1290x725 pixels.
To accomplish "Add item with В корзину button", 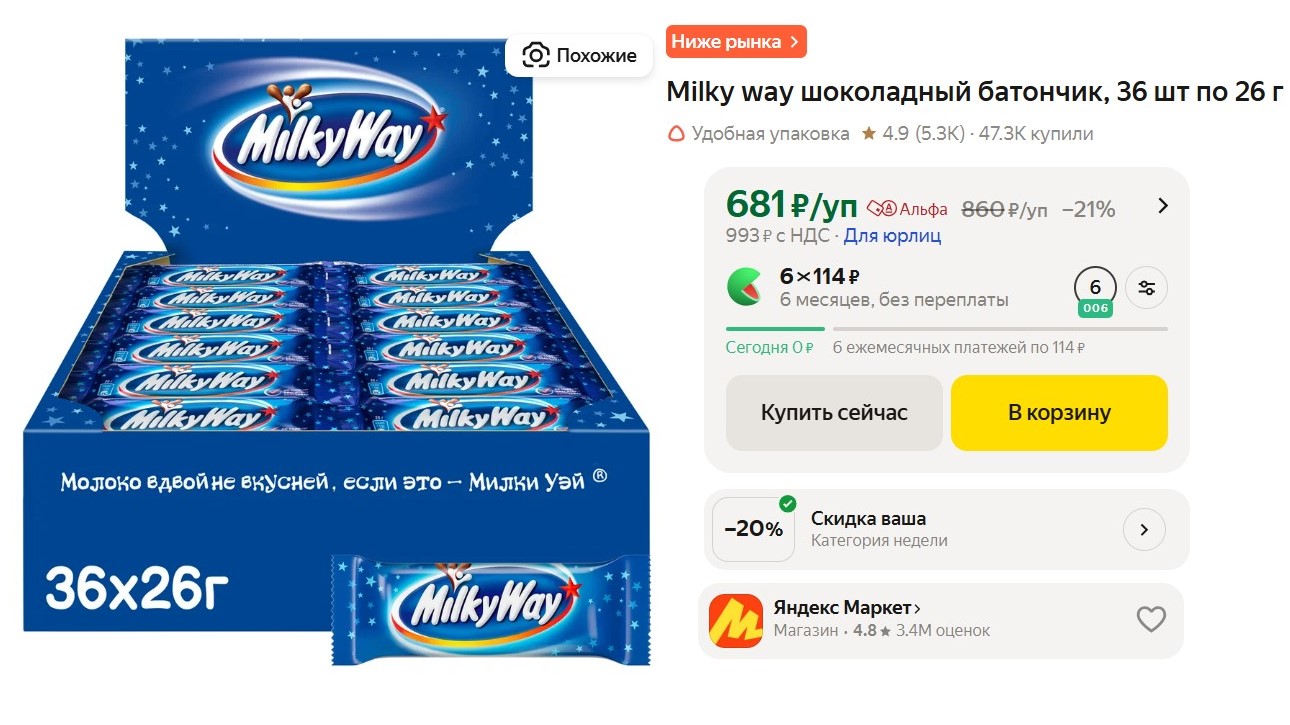I will (x=1059, y=413).
